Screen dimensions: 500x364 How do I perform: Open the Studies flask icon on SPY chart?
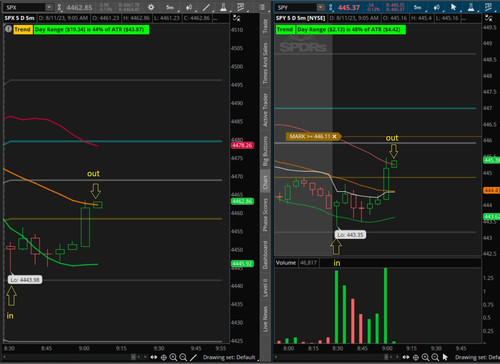tap(471, 7)
